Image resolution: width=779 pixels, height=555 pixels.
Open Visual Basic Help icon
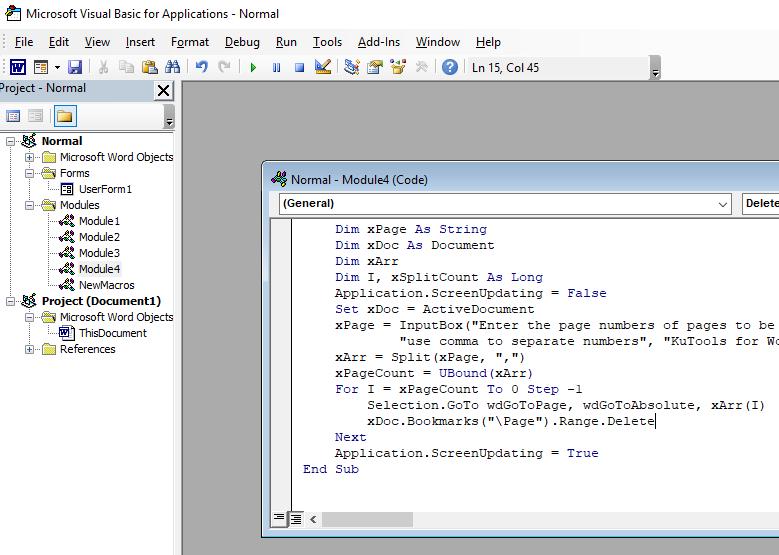point(450,67)
